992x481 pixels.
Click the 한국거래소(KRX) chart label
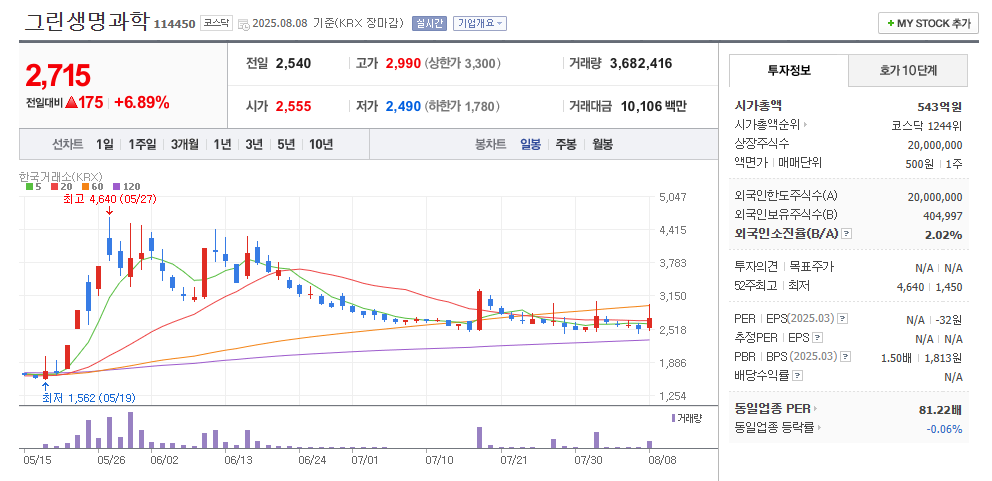pyautogui.click(x=61, y=176)
